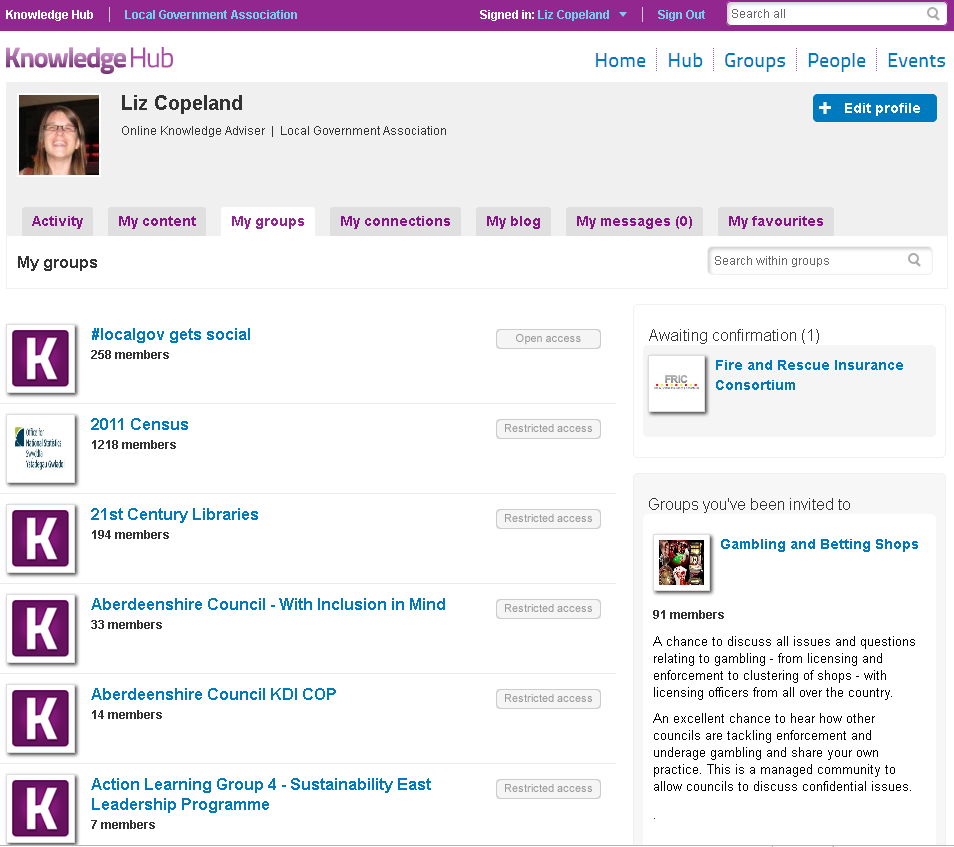The image size is (954, 847).
Task: Open the 2011 Census group logo
Action: [41, 448]
